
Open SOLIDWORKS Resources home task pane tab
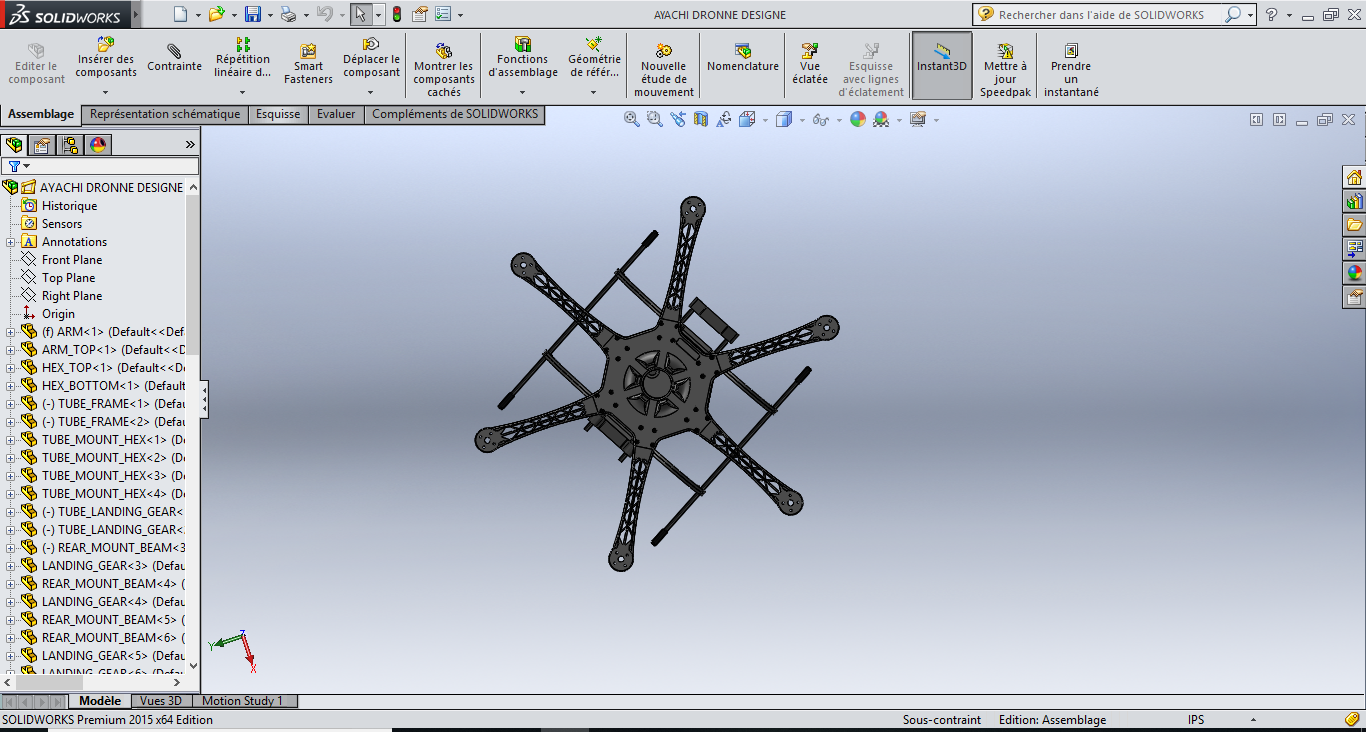tap(1354, 177)
